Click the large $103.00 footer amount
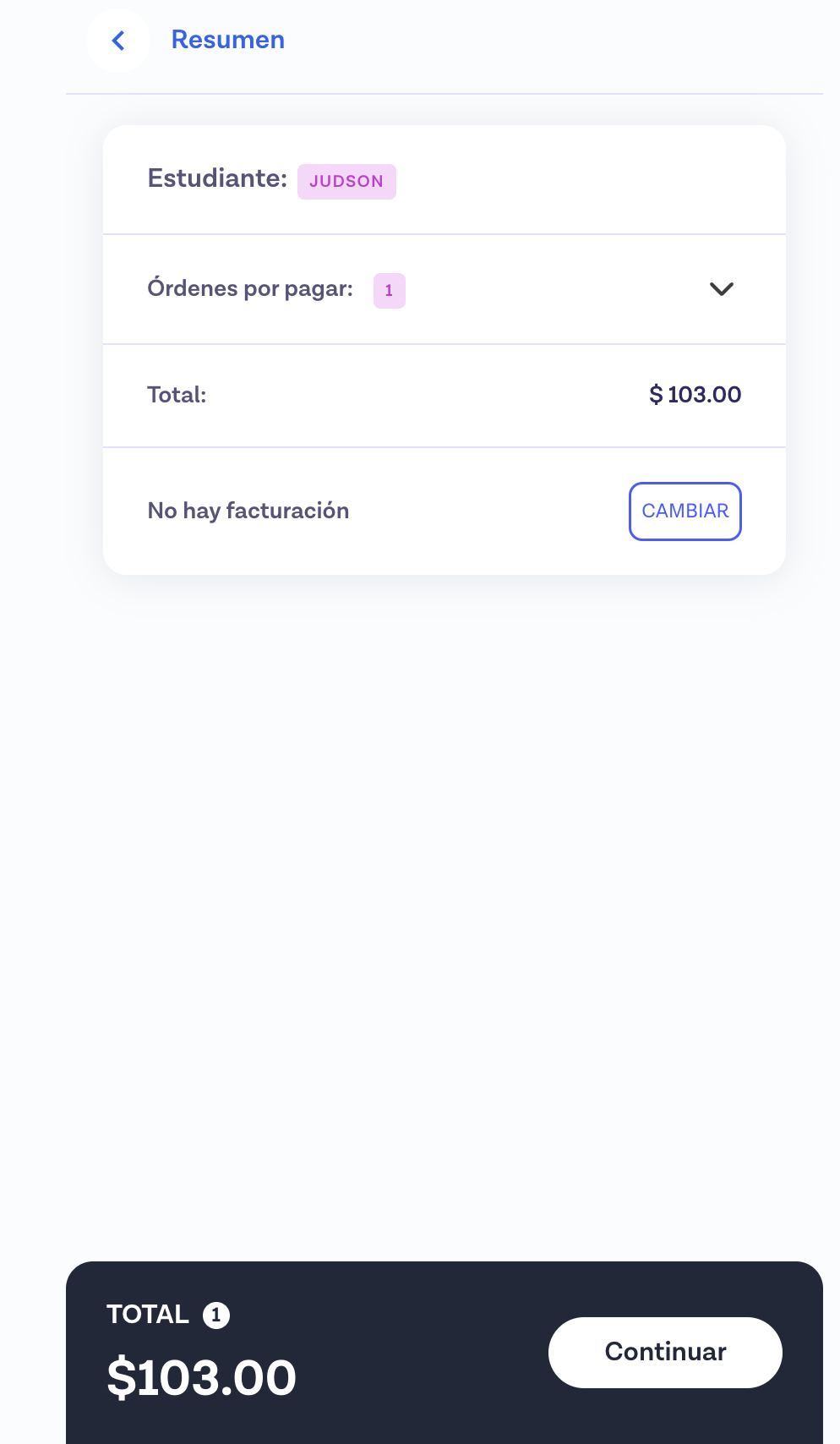The width and height of the screenshot is (840, 1444). pos(201,1378)
